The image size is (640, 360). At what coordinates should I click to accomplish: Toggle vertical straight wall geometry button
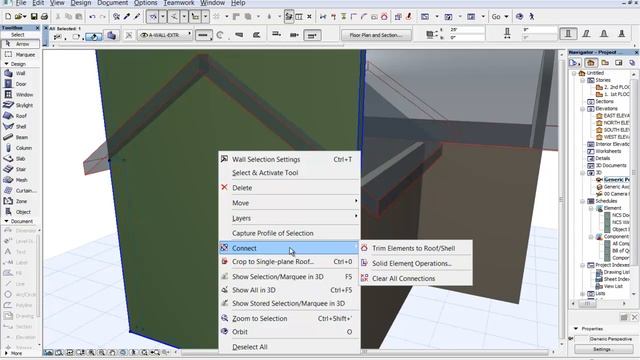568,34
